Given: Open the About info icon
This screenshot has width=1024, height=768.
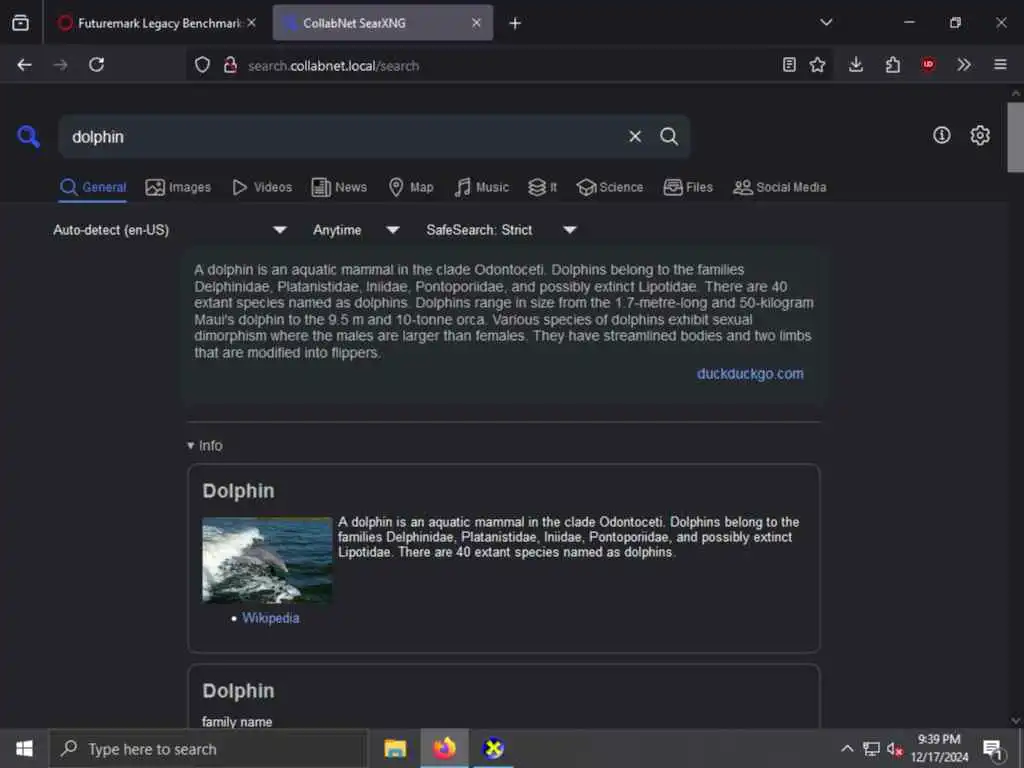Looking at the screenshot, I should tap(941, 135).
